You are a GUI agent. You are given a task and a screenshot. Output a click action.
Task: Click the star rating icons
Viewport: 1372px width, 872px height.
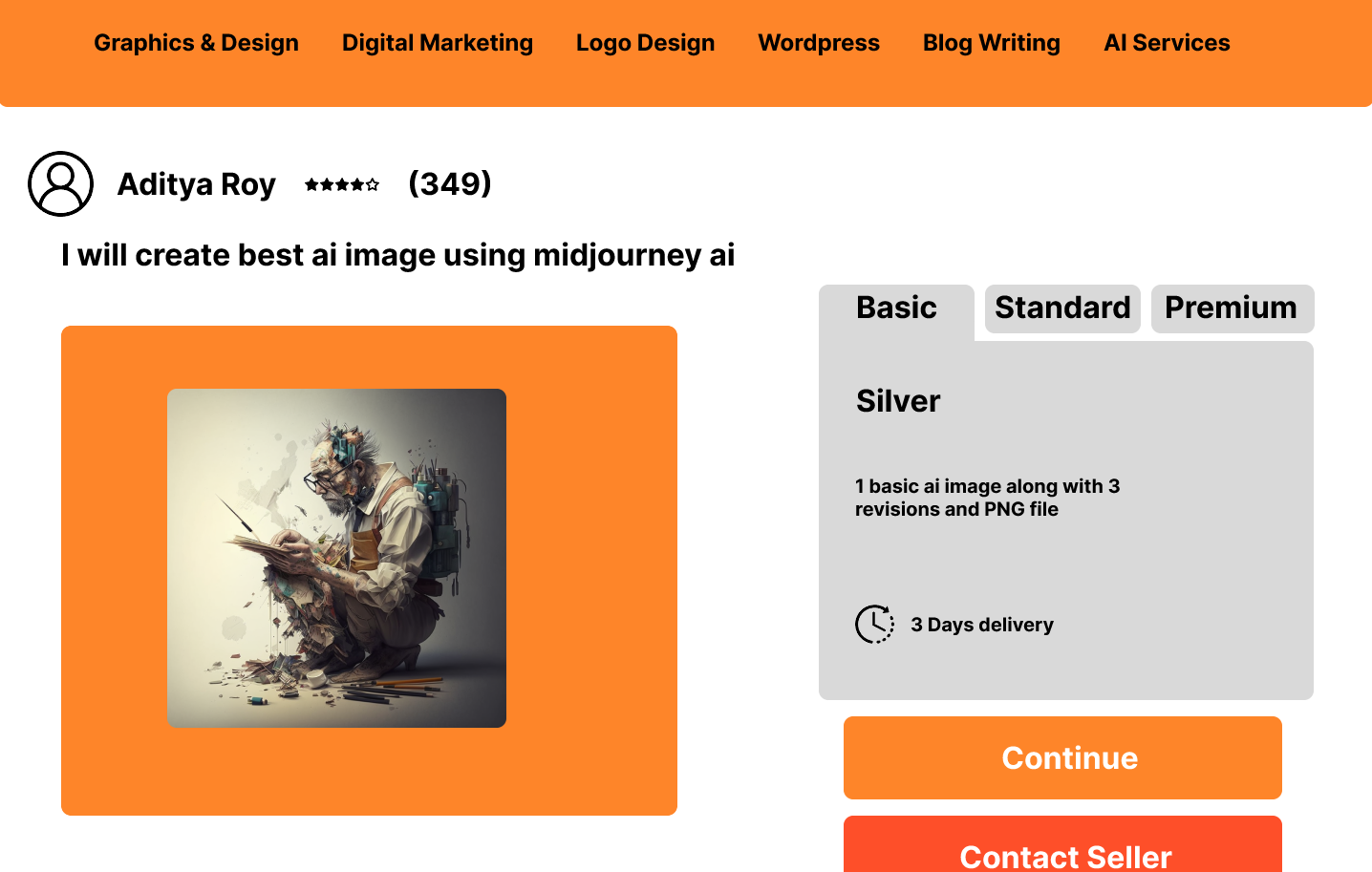(x=342, y=184)
